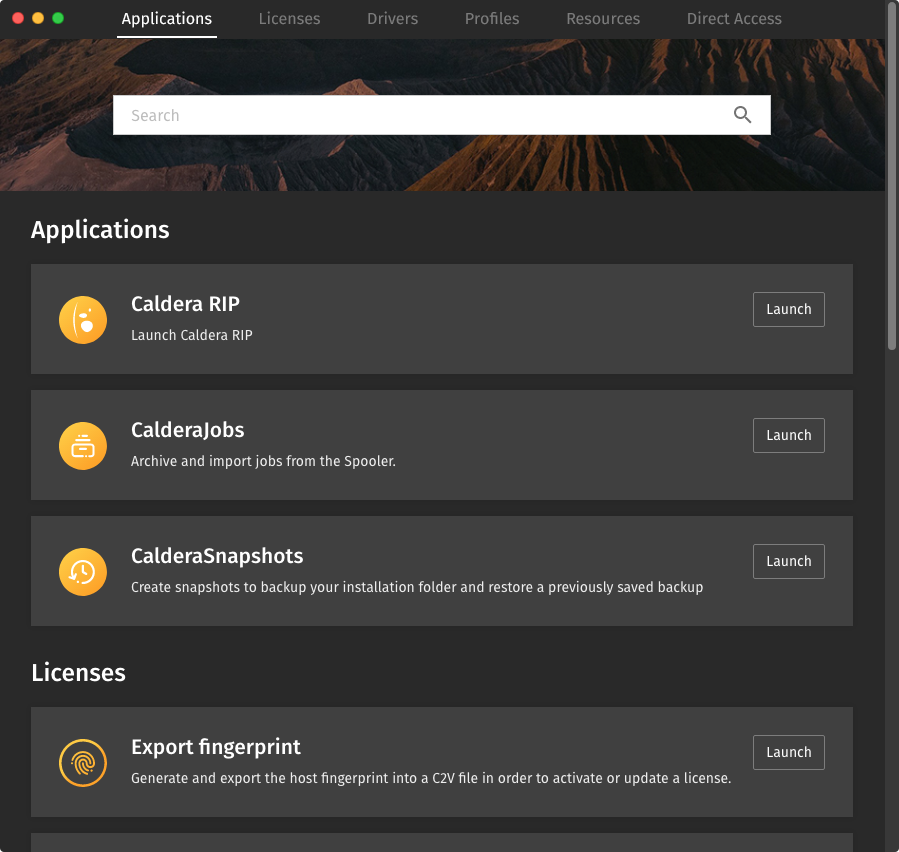This screenshot has width=899, height=852.
Task: Click the vertical scrollbar thumb
Action: coord(892,175)
